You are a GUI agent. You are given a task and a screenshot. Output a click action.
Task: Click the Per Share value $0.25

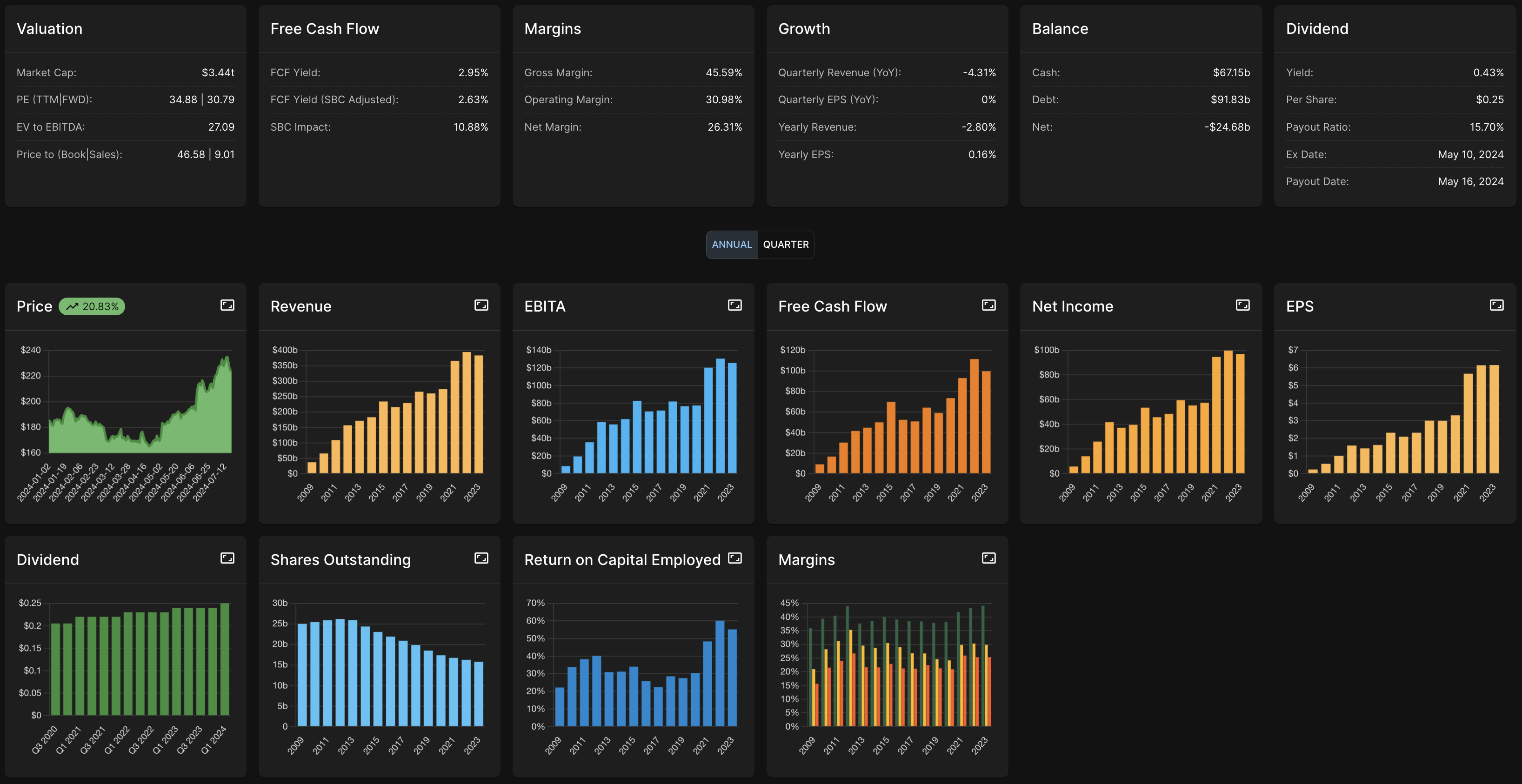tap(1489, 100)
